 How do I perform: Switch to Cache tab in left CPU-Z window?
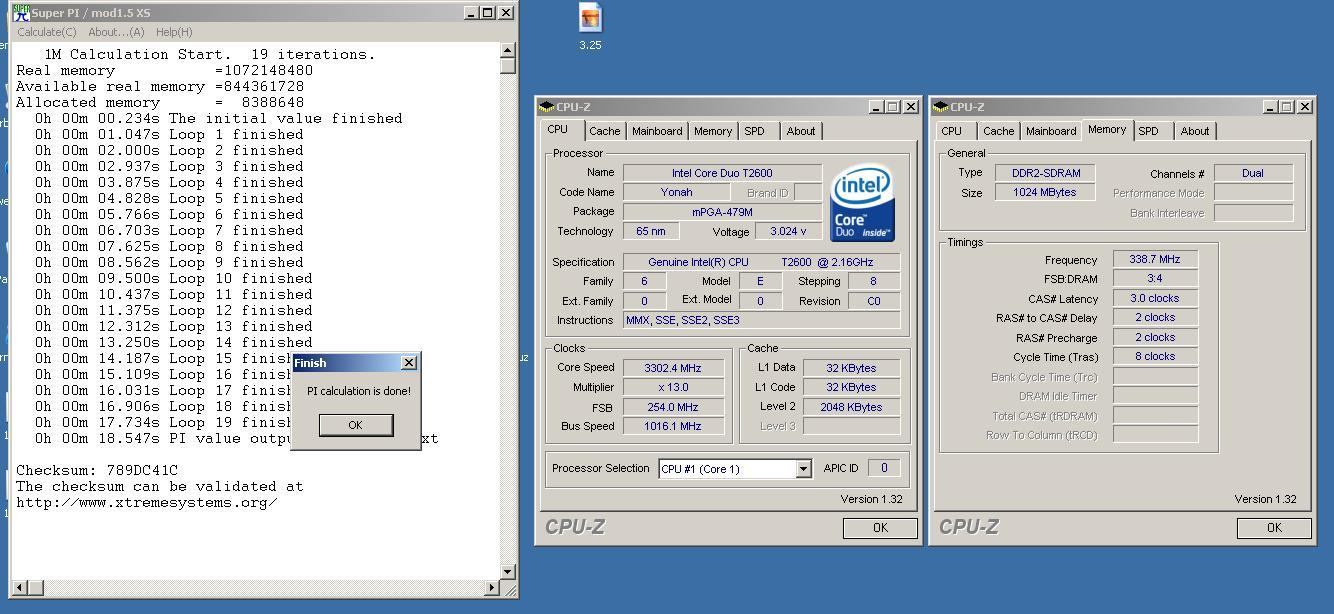(604, 131)
